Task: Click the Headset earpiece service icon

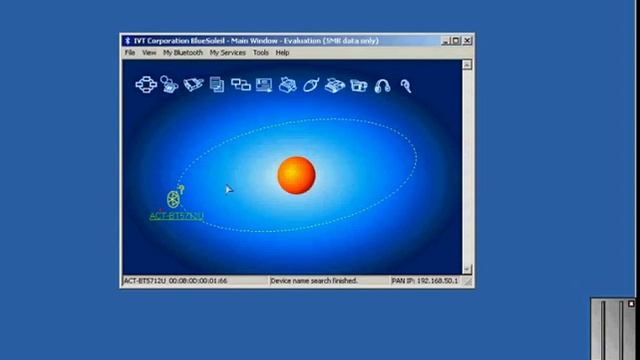Action: (x=406, y=86)
